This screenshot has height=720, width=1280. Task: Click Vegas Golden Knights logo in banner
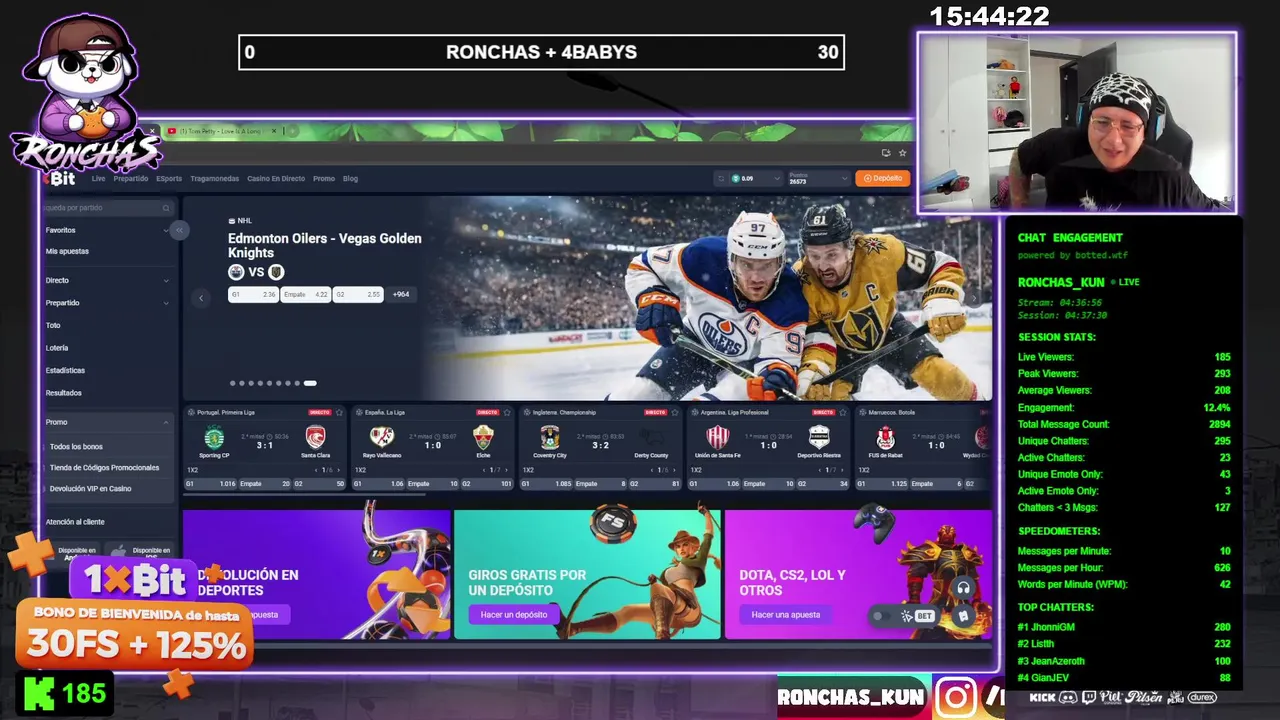pos(277,272)
